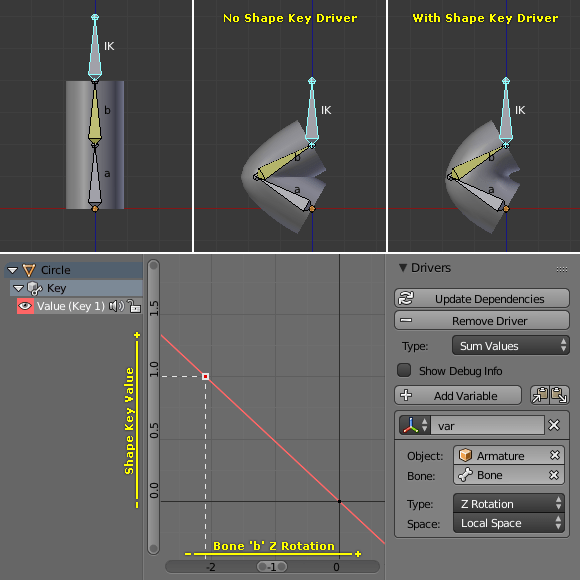Clear the Armature object field
The height and width of the screenshot is (580, 580).
[x=554, y=455]
